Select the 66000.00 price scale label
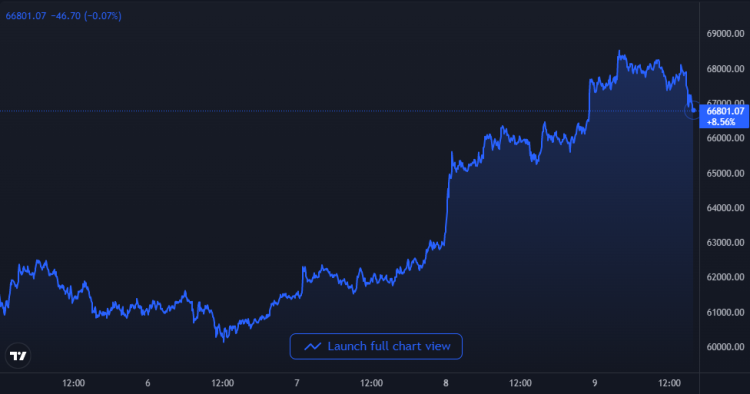Image resolution: width=750 pixels, height=394 pixels. pyautogui.click(x=725, y=138)
